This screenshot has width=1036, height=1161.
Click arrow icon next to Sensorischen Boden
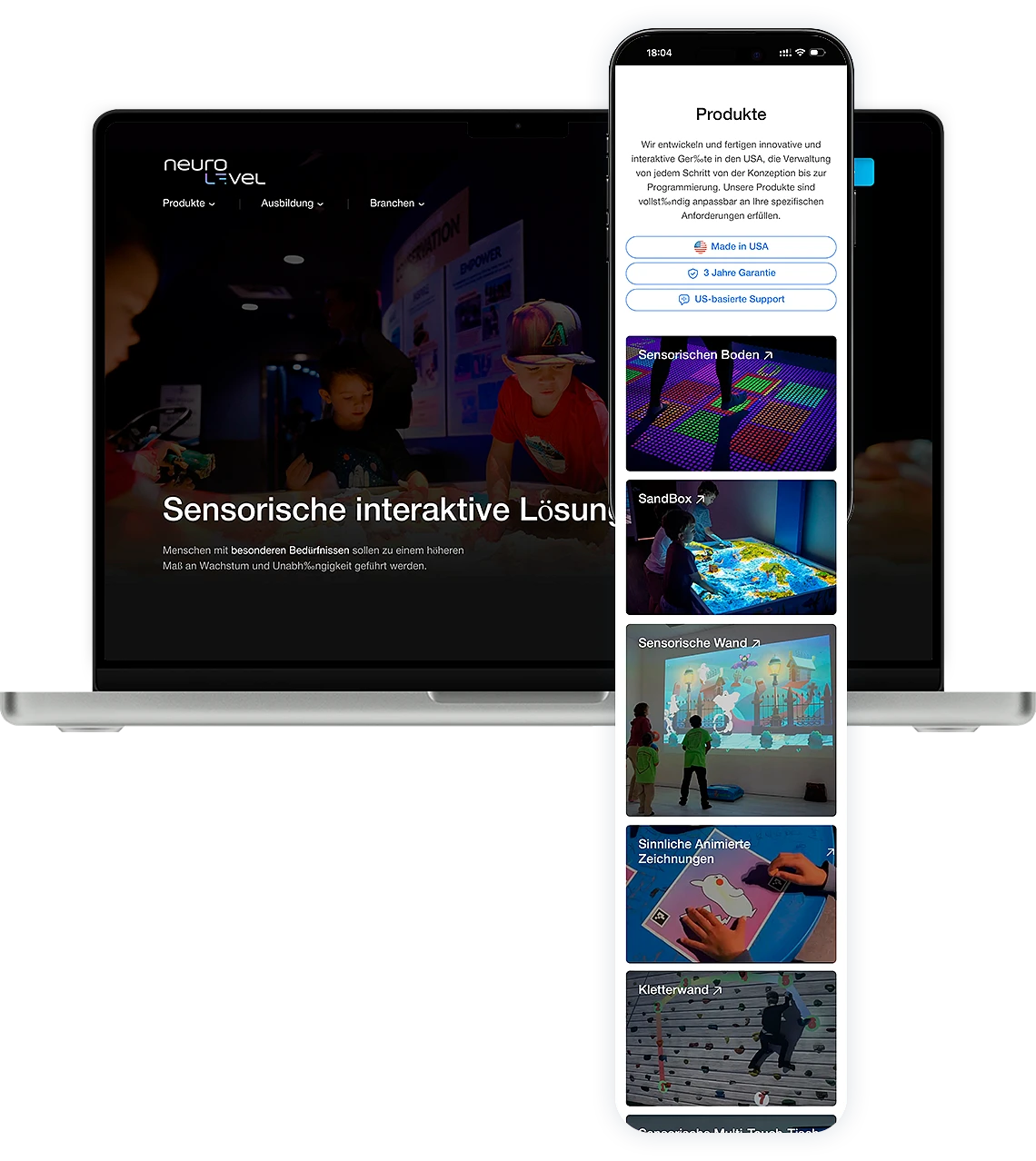(769, 355)
